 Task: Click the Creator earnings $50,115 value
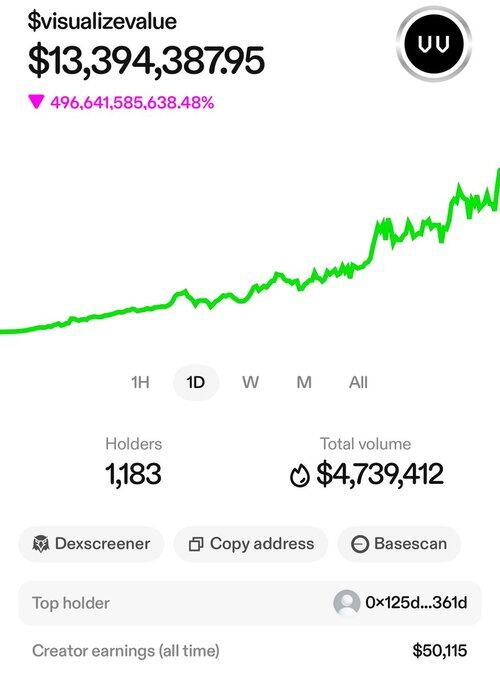click(x=440, y=651)
